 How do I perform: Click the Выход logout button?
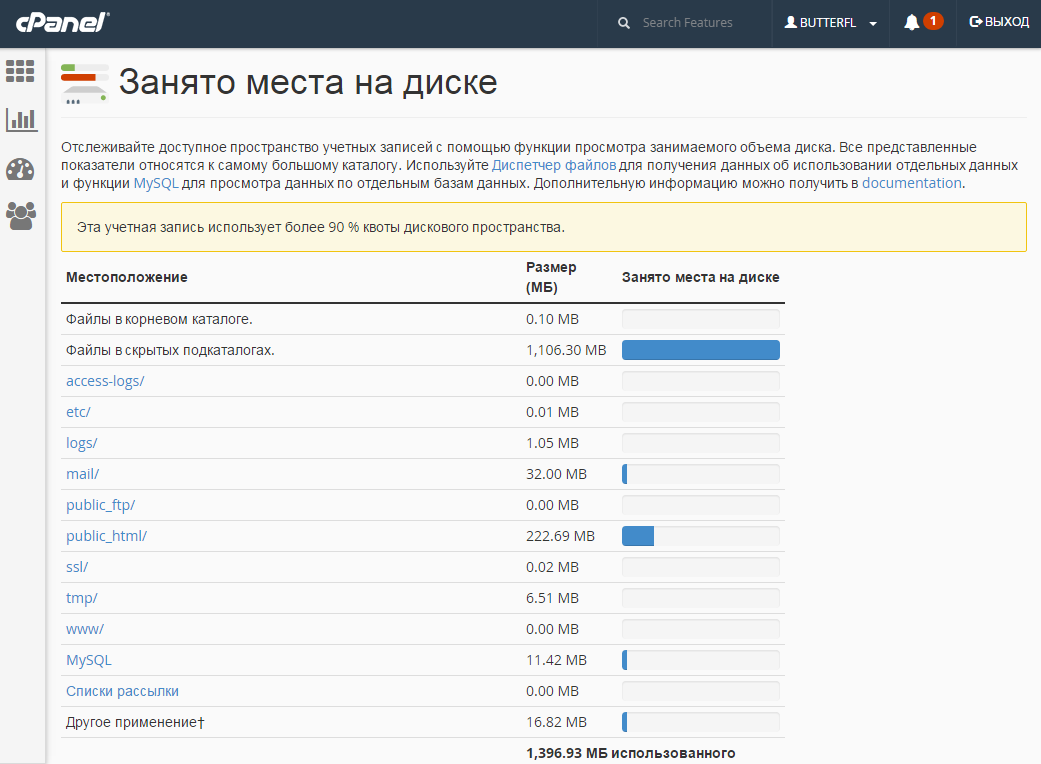[x=999, y=22]
